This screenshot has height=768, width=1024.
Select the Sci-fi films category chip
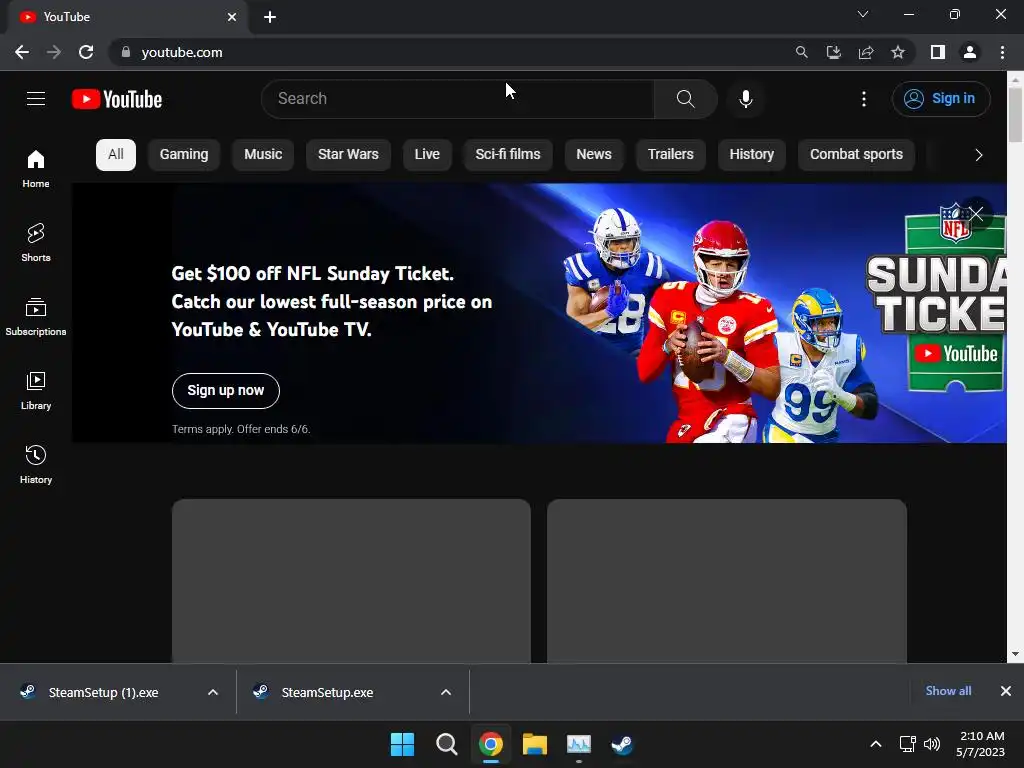[508, 155]
